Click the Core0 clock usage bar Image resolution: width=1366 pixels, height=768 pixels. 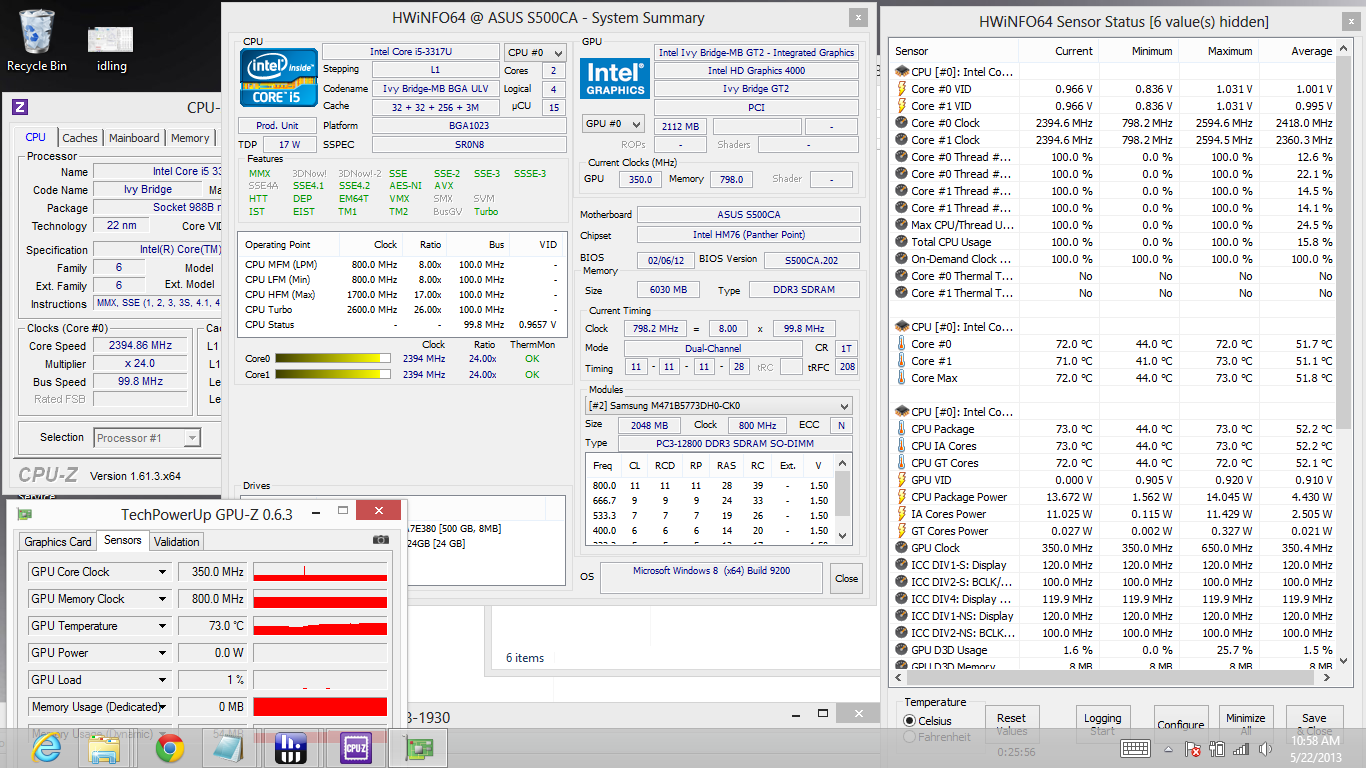tap(333, 358)
